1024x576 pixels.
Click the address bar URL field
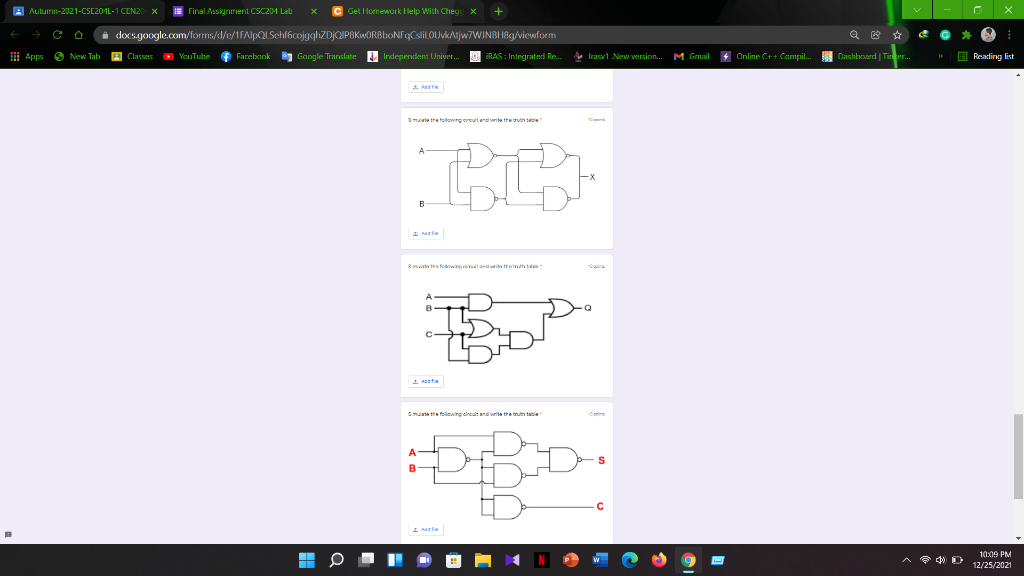pyautogui.click(x=470, y=35)
